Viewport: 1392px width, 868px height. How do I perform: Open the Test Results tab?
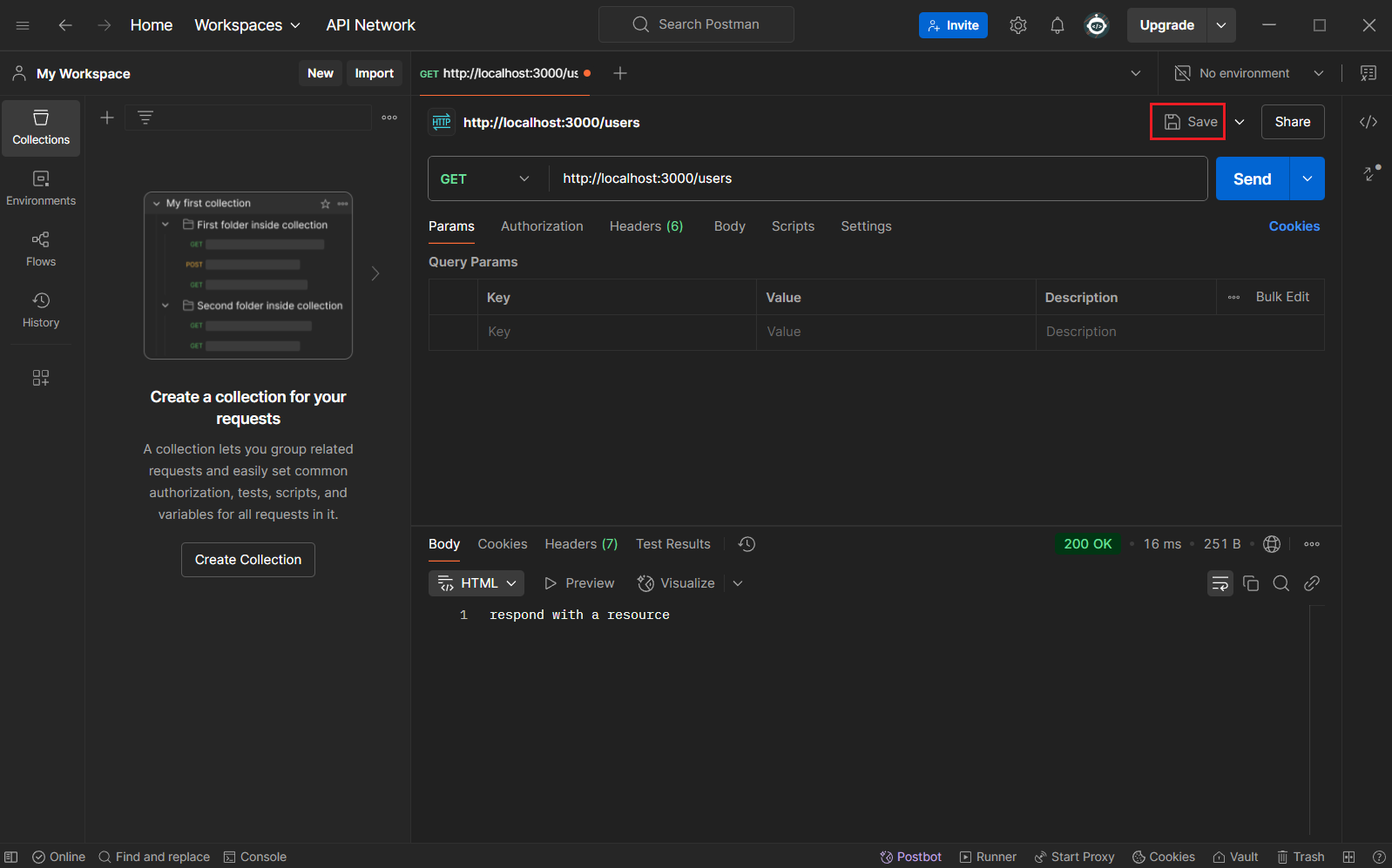(x=673, y=544)
